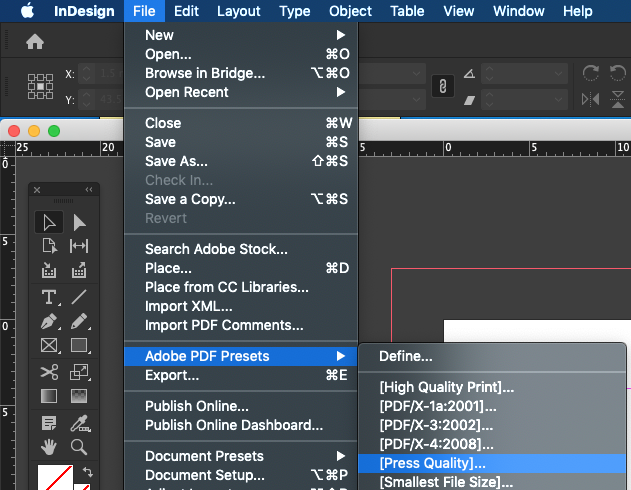Open the Layout menu
This screenshot has width=631, height=490.
click(239, 11)
